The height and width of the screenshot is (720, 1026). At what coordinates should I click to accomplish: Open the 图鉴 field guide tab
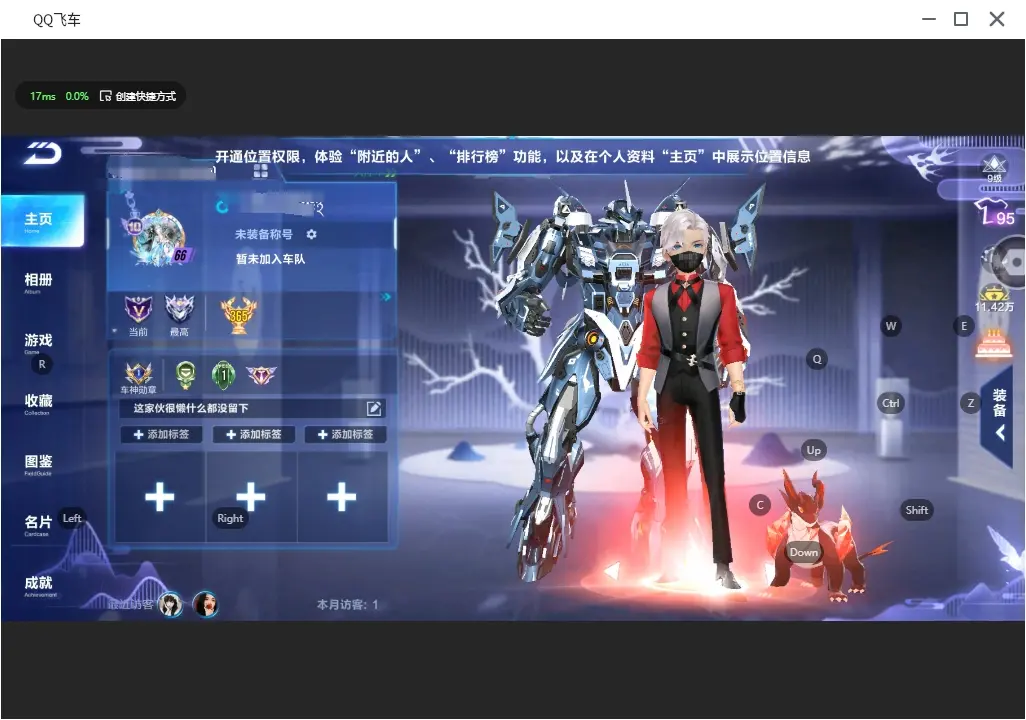(x=38, y=463)
